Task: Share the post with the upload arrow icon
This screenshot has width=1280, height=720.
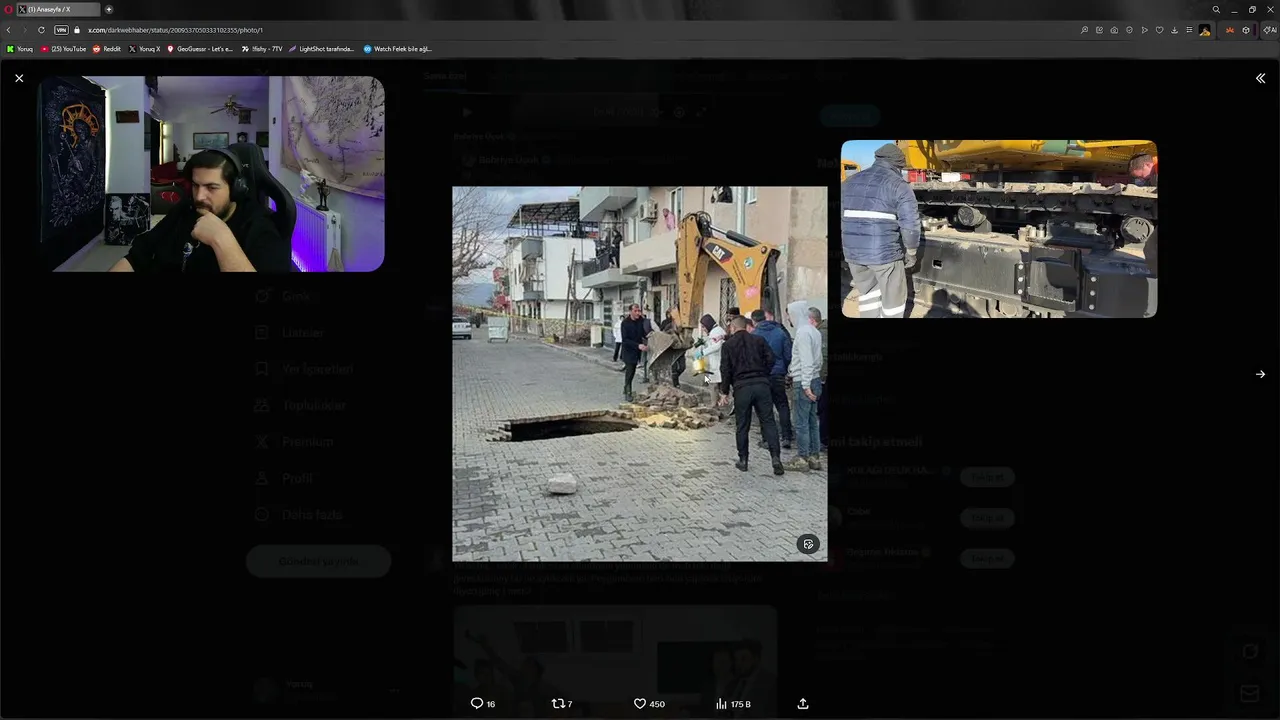Action: [803, 704]
